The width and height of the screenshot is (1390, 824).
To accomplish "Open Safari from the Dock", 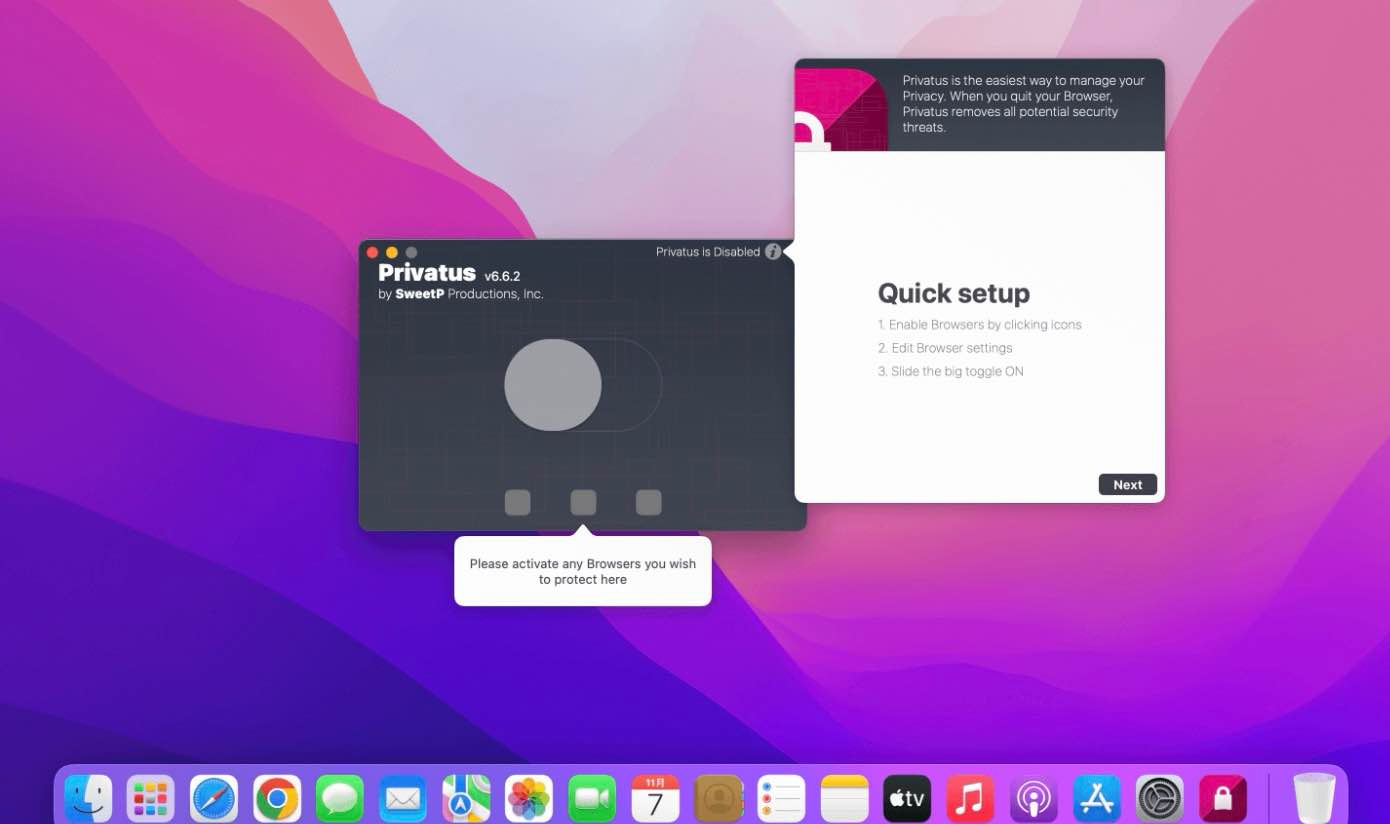I will (214, 799).
